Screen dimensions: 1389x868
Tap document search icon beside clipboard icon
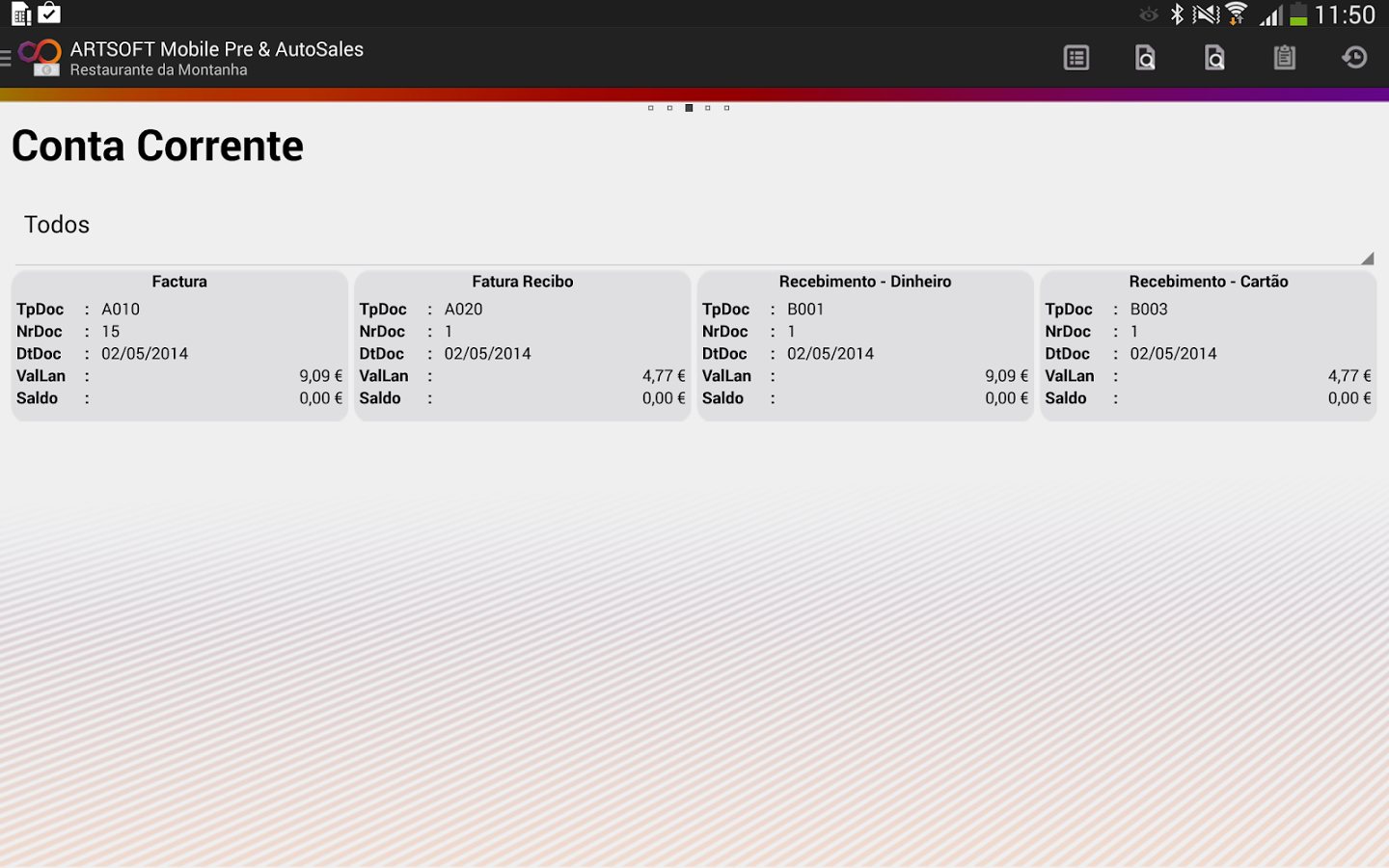(1214, 58)
